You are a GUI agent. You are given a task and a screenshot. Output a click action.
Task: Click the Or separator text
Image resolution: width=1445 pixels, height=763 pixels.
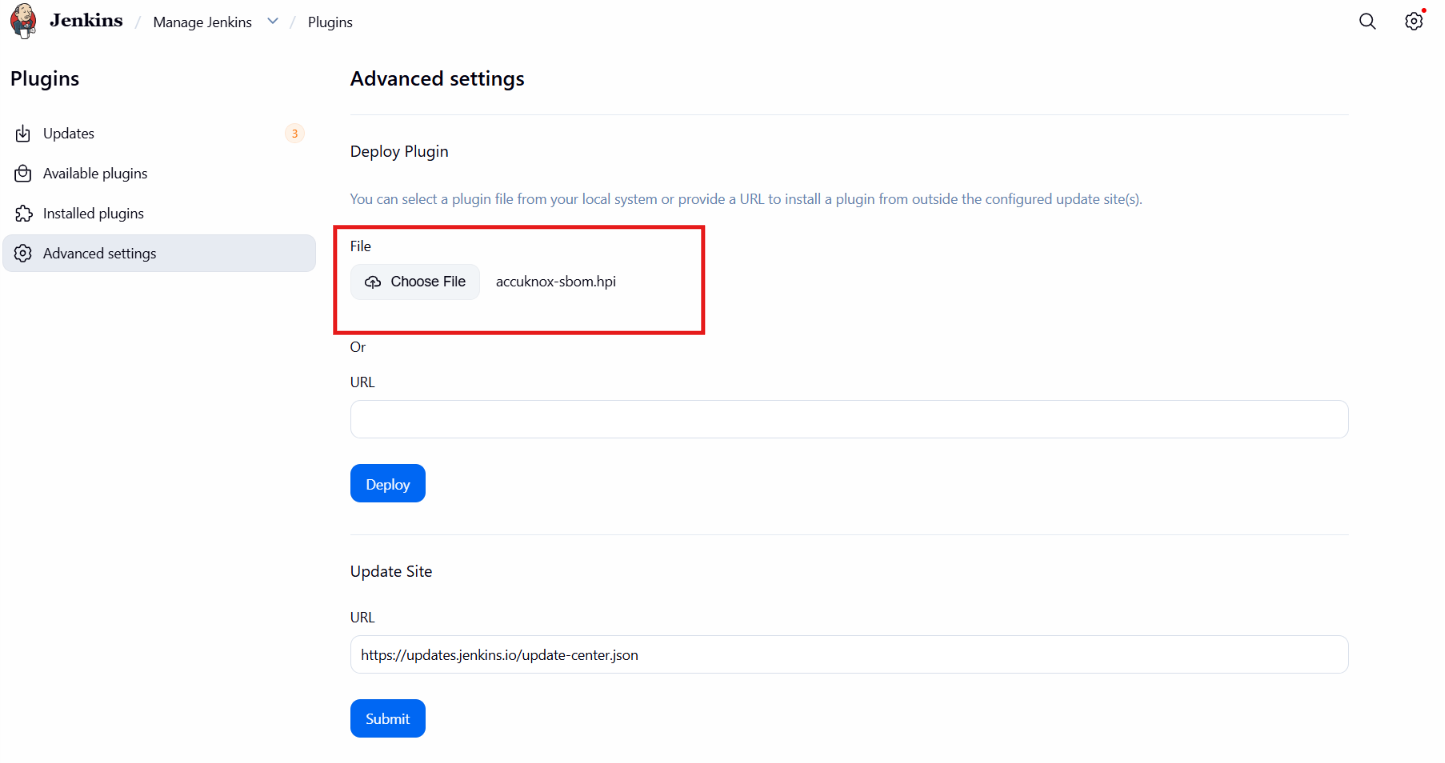tap(358, 347)
